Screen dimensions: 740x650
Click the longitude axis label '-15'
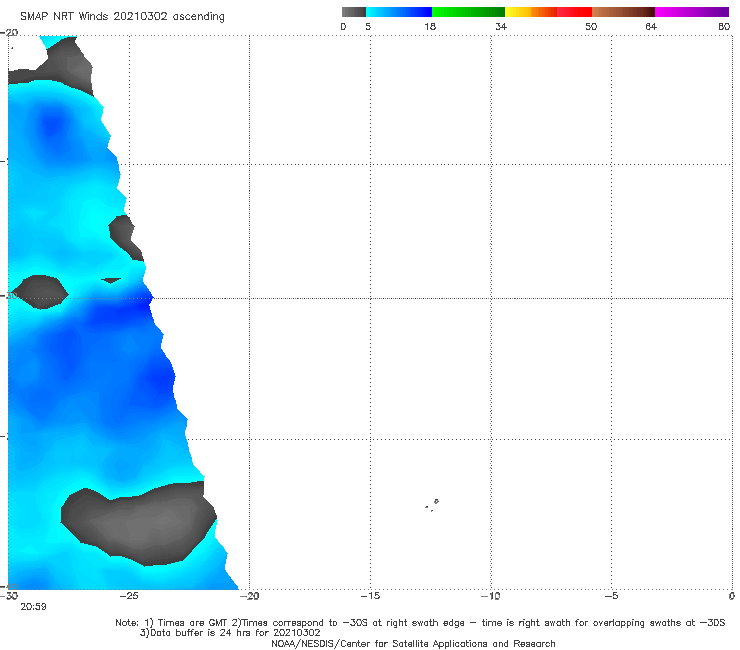point(370,596)
